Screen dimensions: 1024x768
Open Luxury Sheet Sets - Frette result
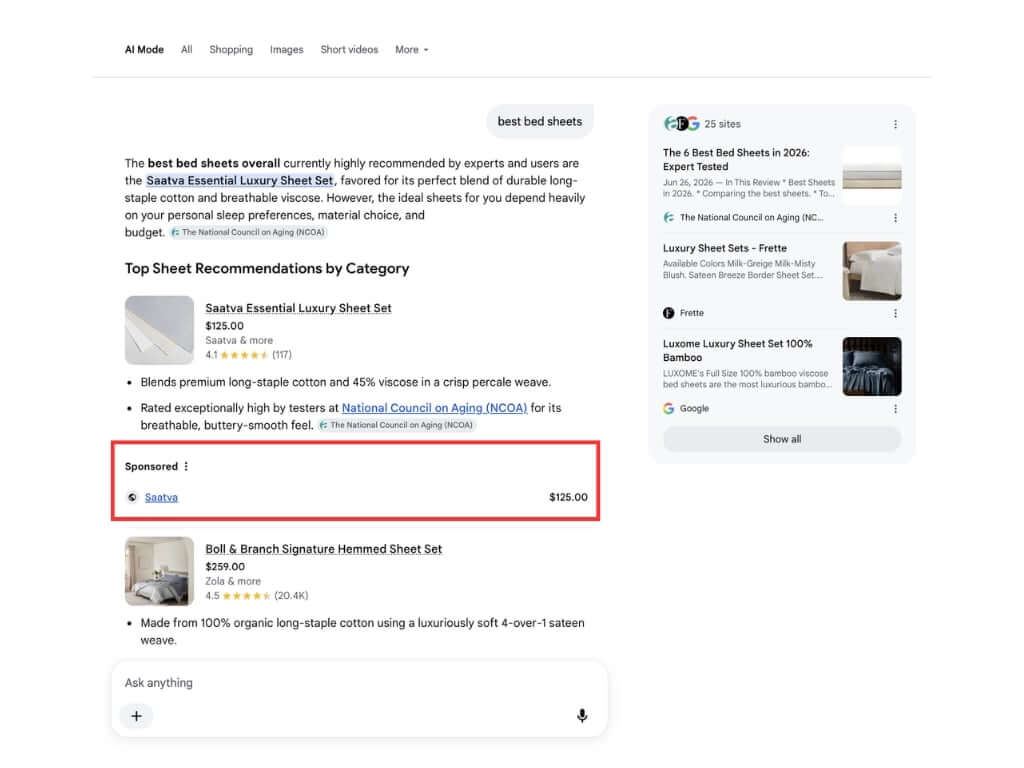click(725, 248)
